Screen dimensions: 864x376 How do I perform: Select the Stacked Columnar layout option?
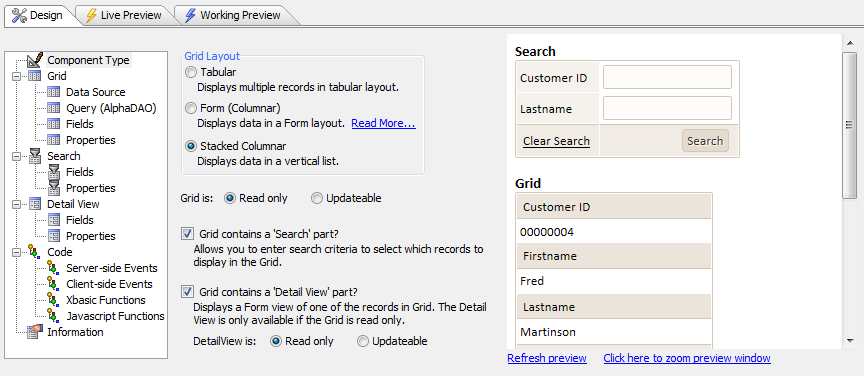tap(191, 146)
